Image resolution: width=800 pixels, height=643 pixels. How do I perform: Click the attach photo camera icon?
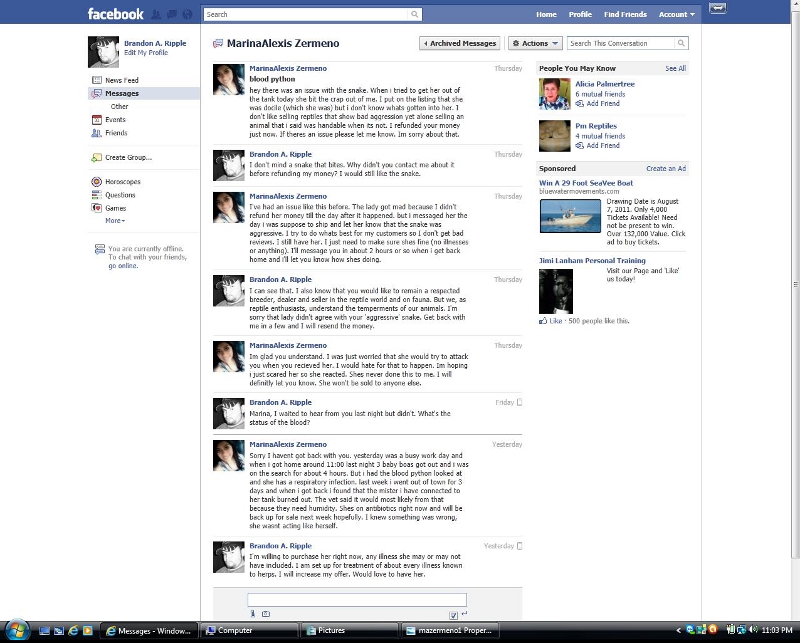(266, 614)
